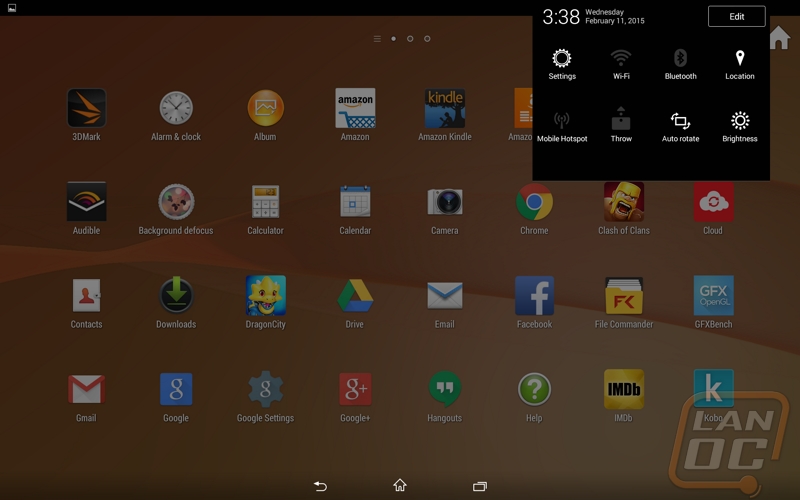The width and height of the screenshot is (800, 500).
Task: Go to the second app drawer page
Action: click(x=410, y=39)
